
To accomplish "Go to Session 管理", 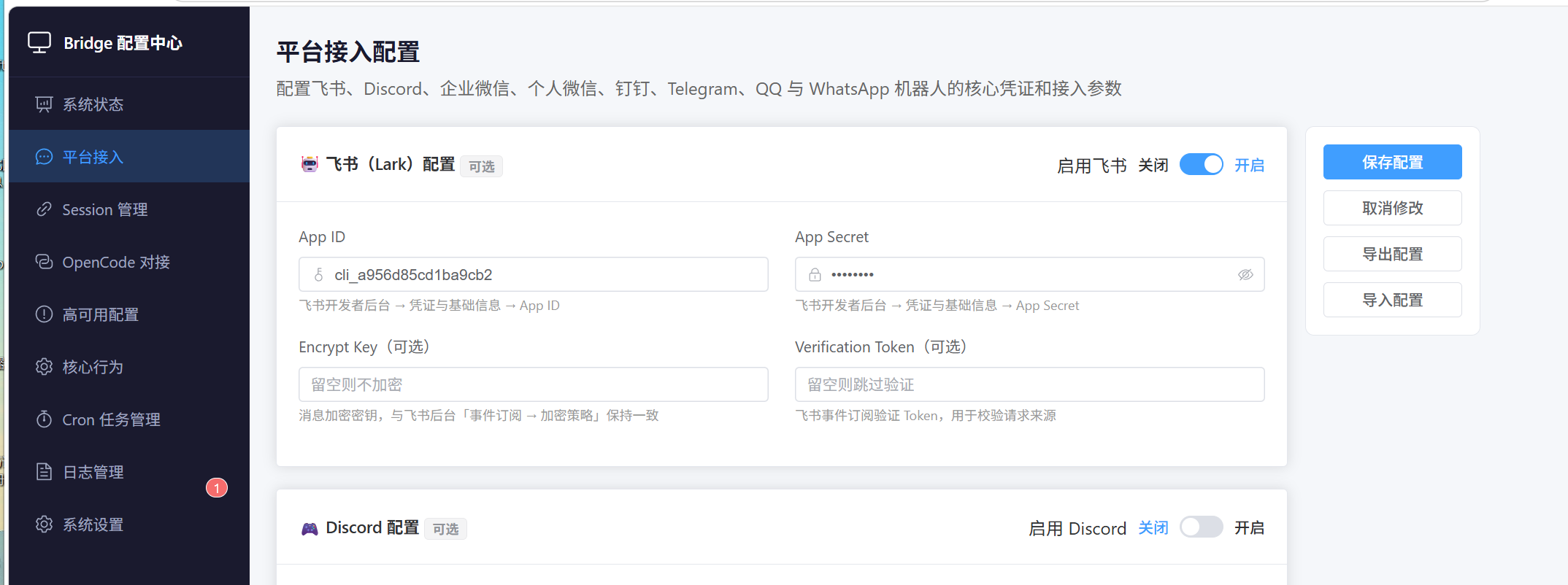I will tap(129, 209).
